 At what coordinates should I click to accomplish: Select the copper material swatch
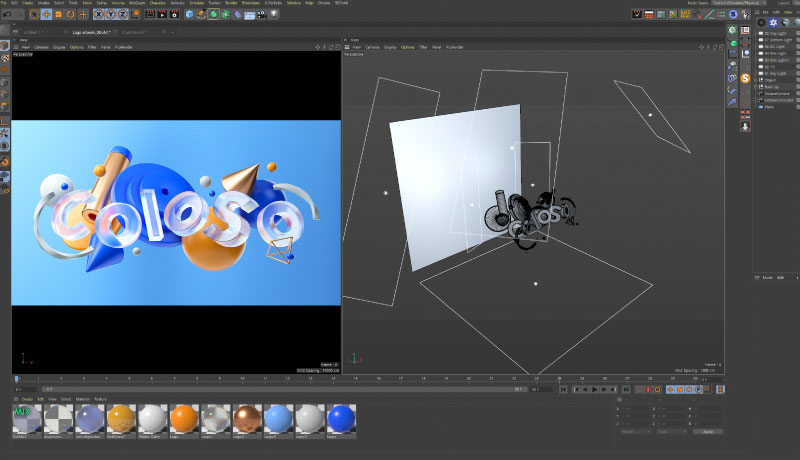point(247,419)
